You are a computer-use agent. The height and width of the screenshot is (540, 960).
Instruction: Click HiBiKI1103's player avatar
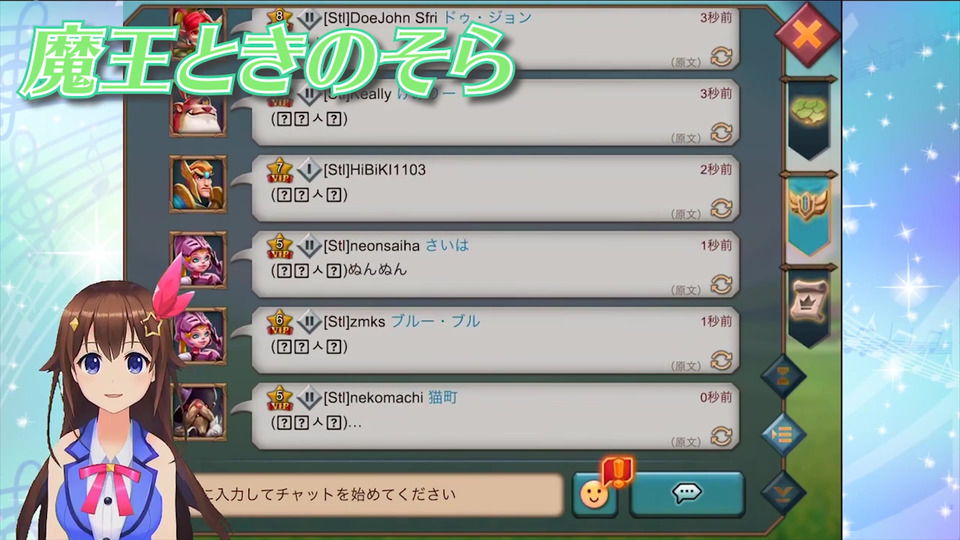click(198, 184)
